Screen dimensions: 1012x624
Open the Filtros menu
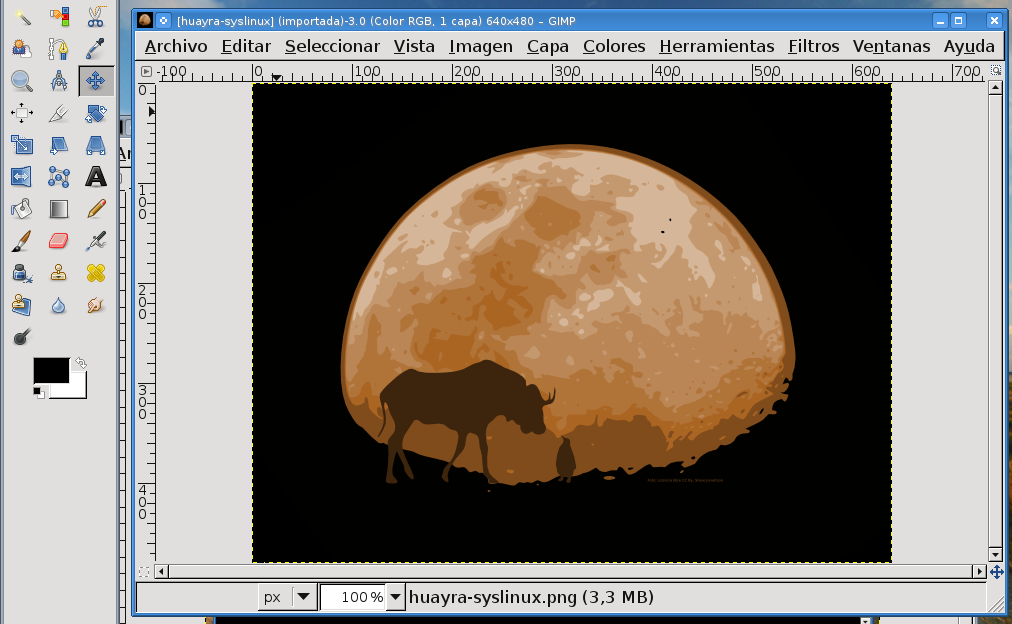point(813,46)
